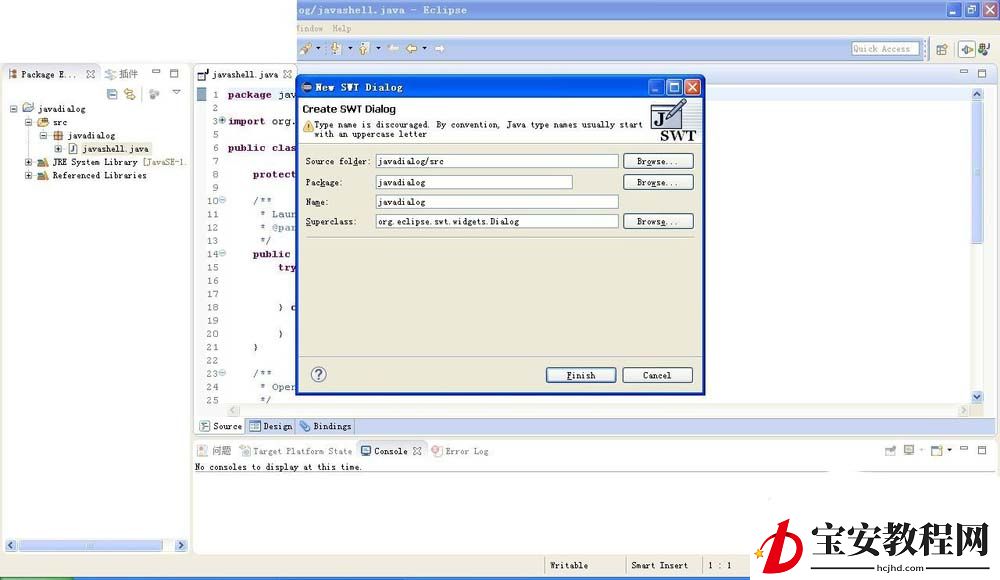Image resolution: width=1000 pixels, height=580 pixels.
Task: Switch to the Plug-in Development perspective icon
Action: [967, 49]
